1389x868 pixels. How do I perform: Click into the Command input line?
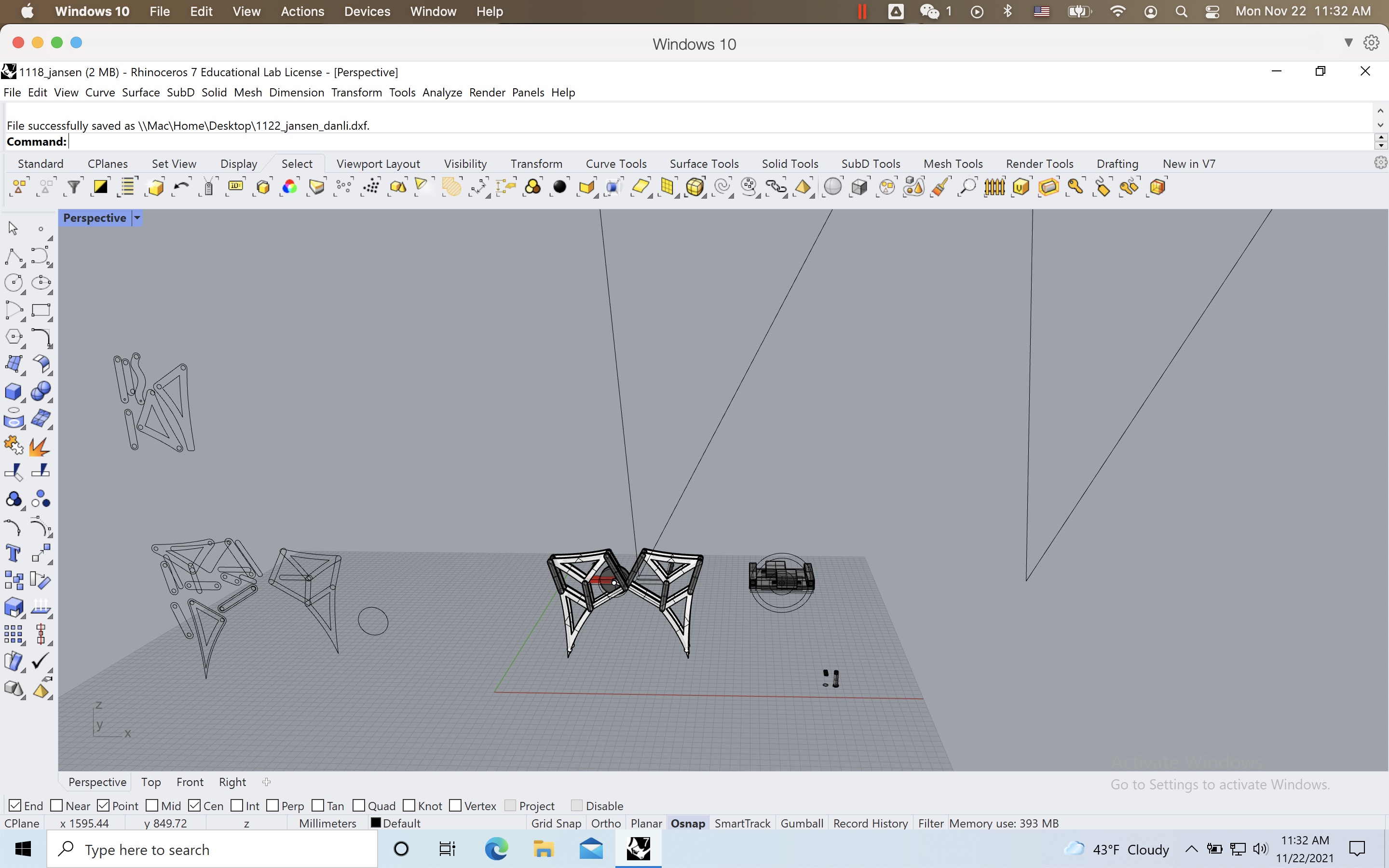tap(721, 141)
